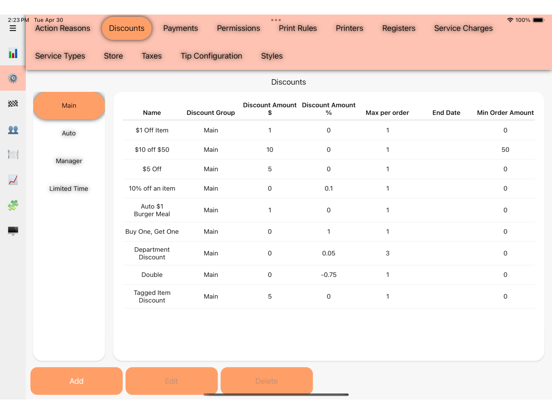Tap the home indicator bar
The height and width of the screenshot is (414, 552).
pyautogui.click(x=276, y=395)
